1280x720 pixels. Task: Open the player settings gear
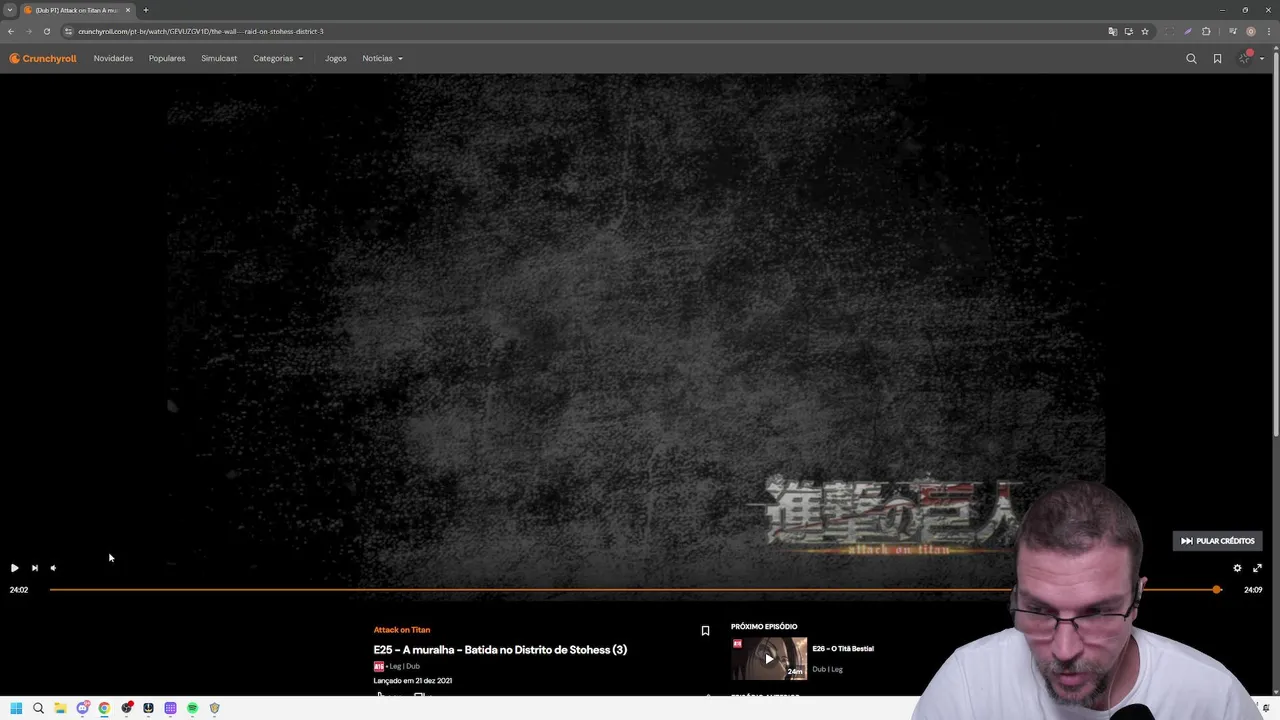click(1237, 568)
